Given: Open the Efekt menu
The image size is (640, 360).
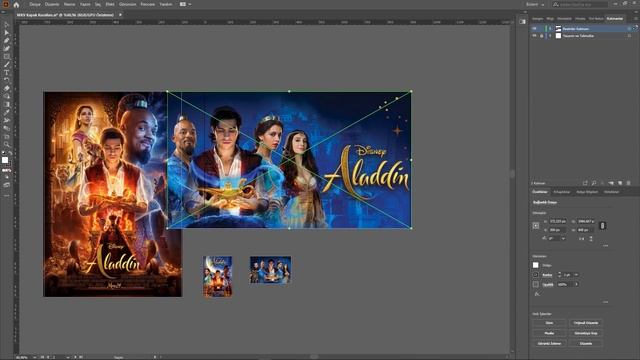Looking at the screenshot, I should (110, 4).
